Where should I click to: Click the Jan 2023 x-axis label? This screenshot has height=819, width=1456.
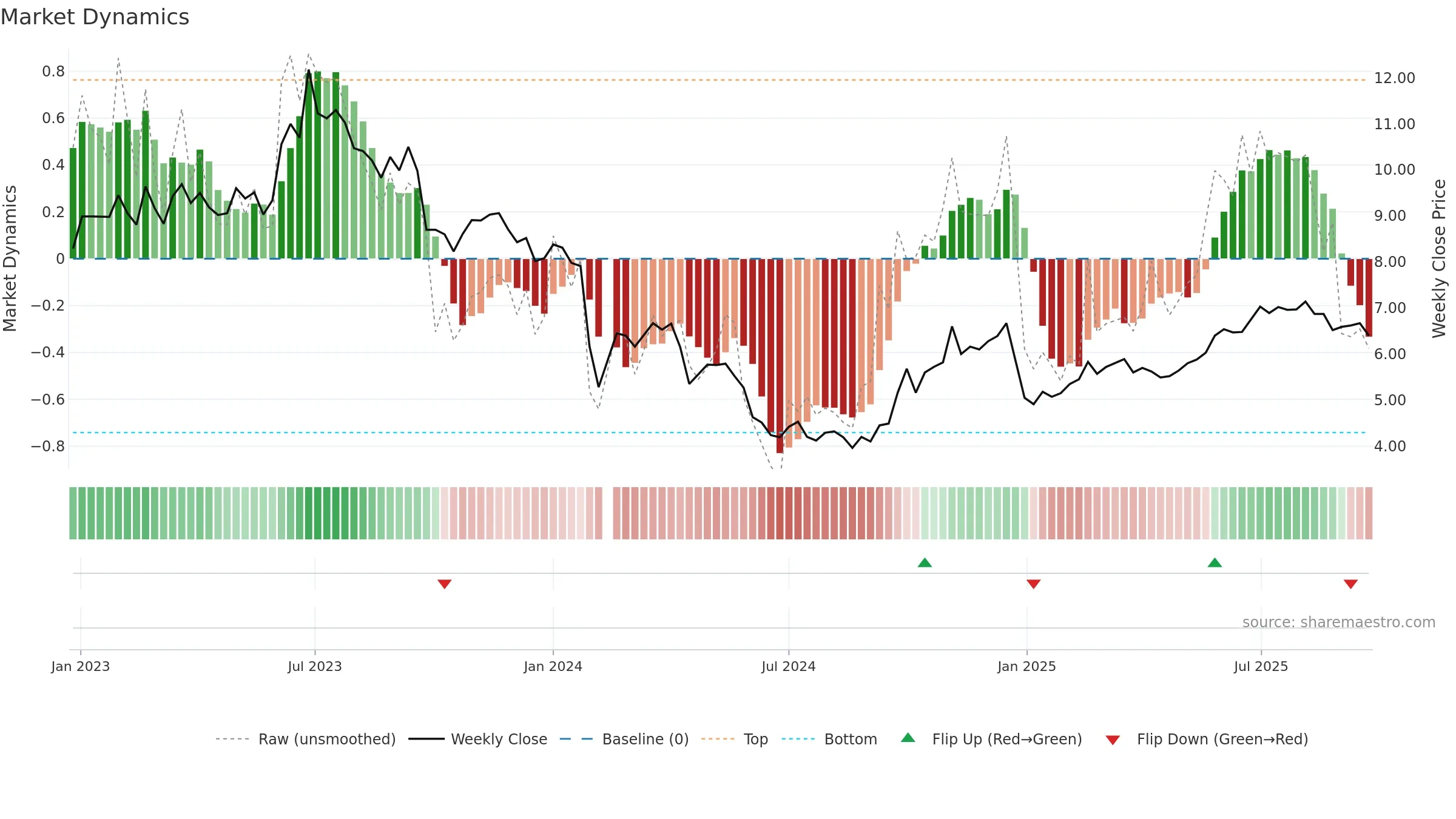[x=81, y=666]
